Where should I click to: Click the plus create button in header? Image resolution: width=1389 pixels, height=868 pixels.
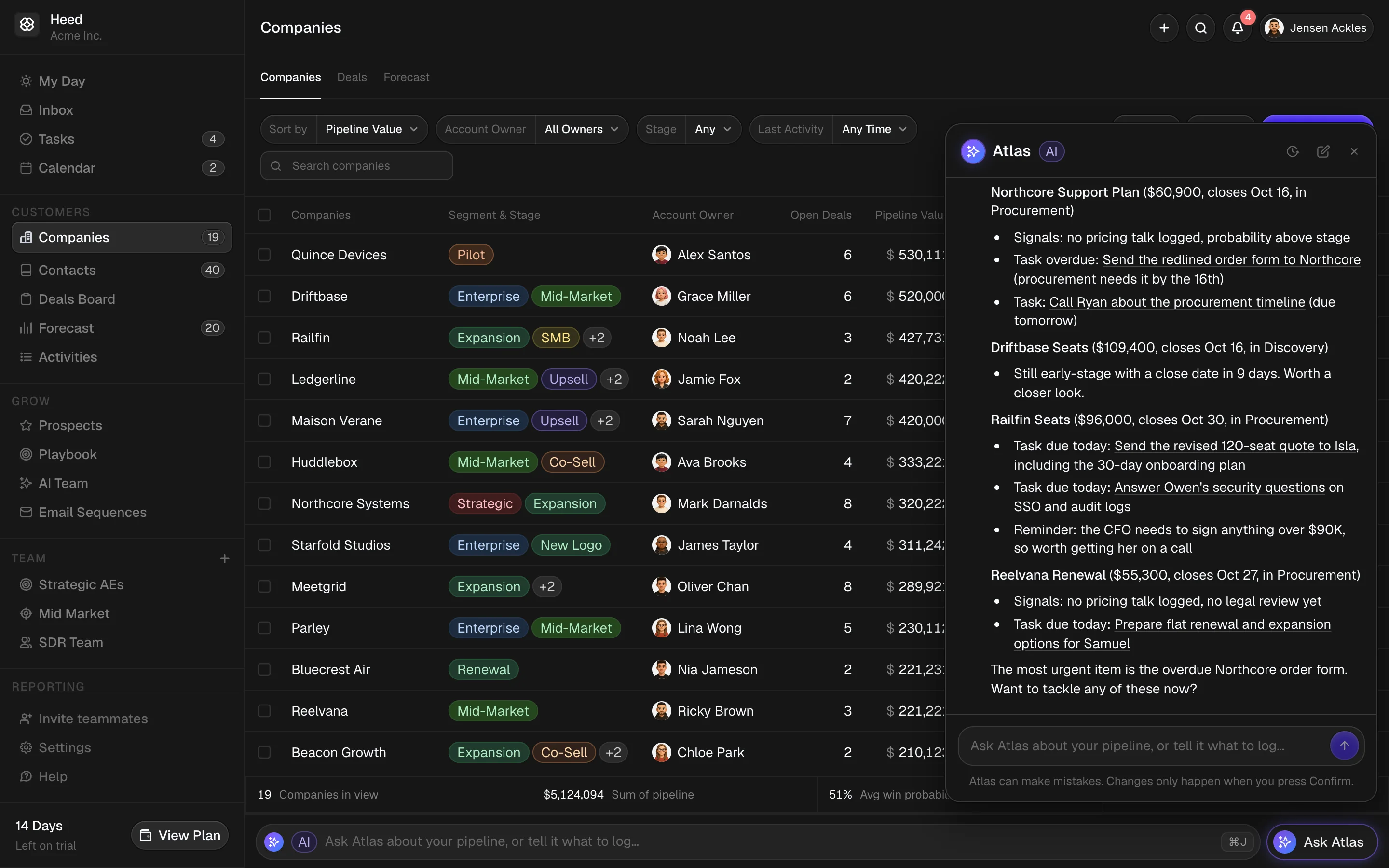tap(1163, 27)
